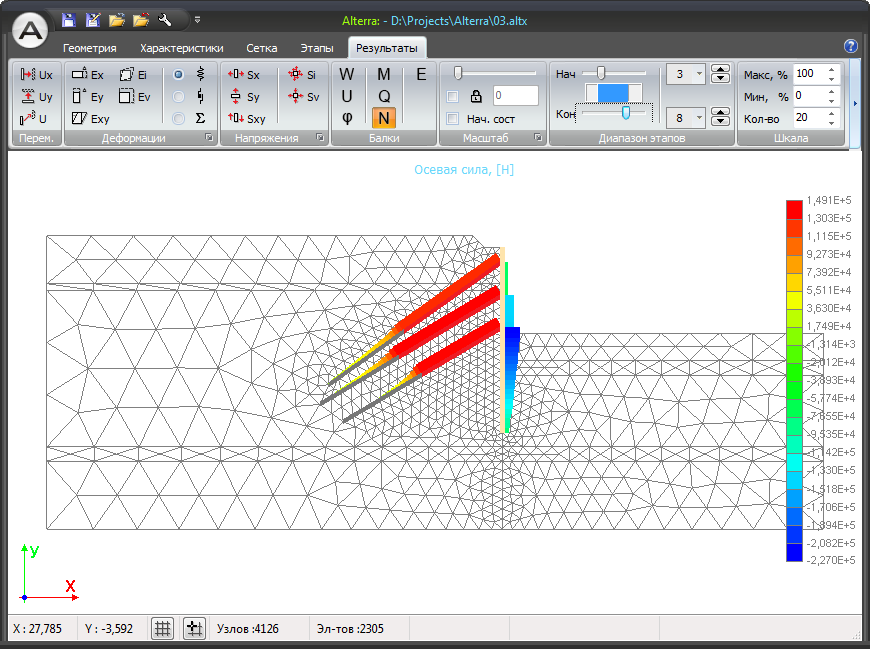Select the M beam bending moment
Screen dimensions: 870x649
[384, 75]
